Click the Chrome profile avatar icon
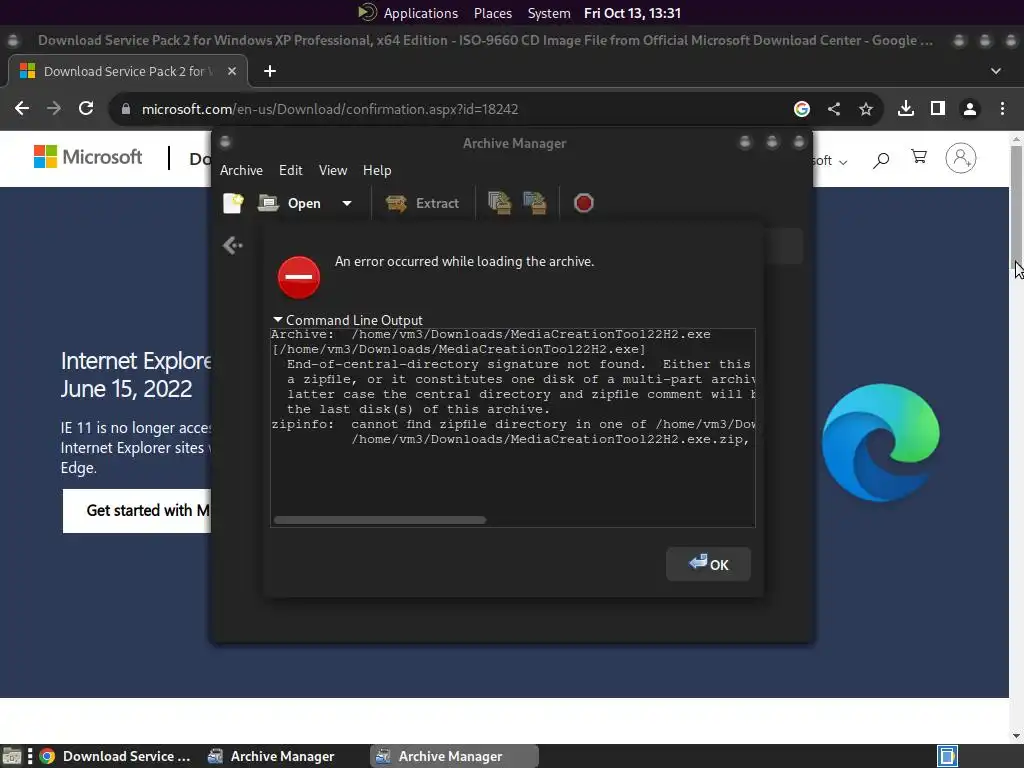The width and height of the screenshot is (1024, 768). click(970, 108)
